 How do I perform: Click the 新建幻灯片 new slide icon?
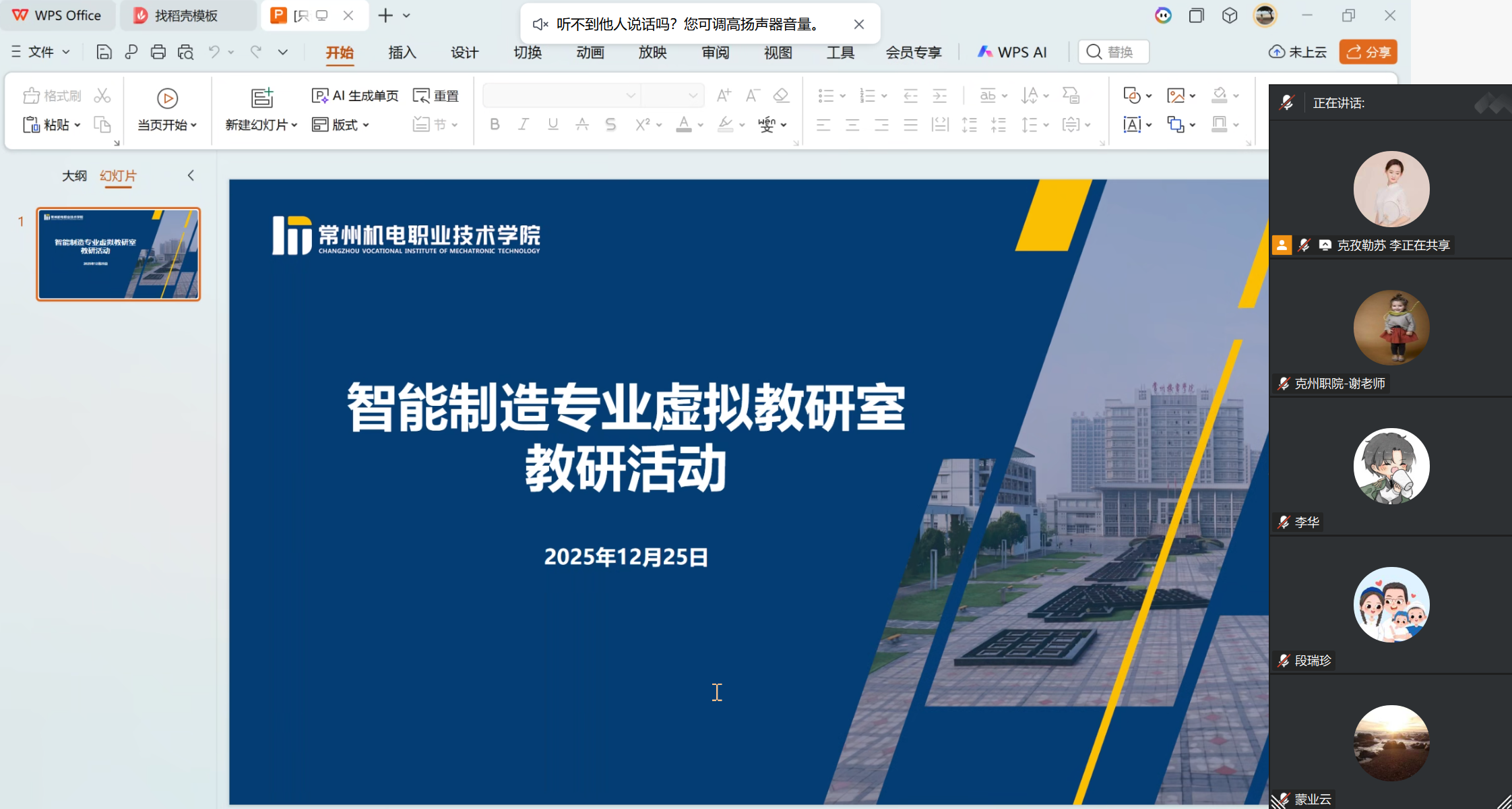[x=261, y=98]
